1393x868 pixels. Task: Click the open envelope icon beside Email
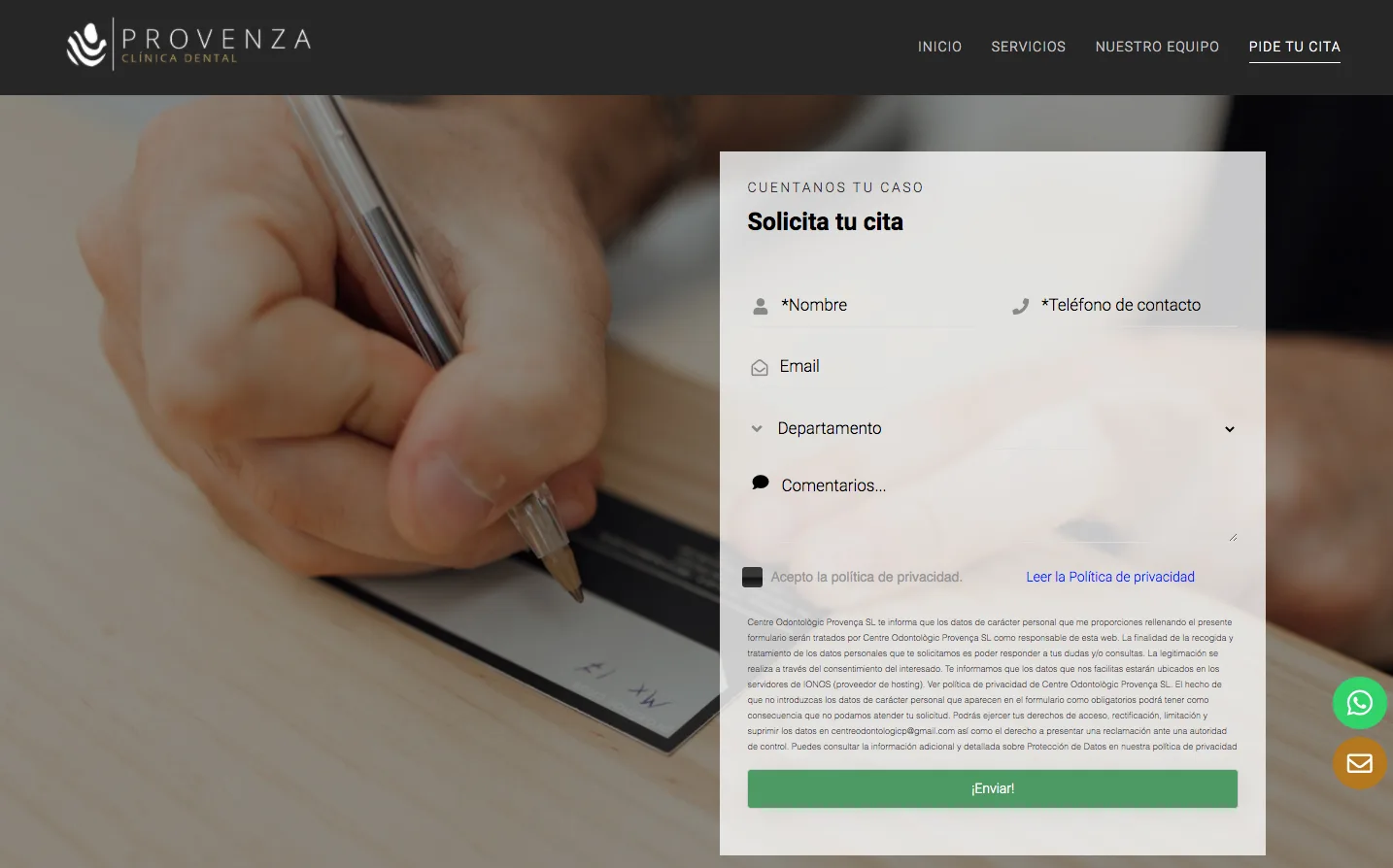(x=760, y=368)
